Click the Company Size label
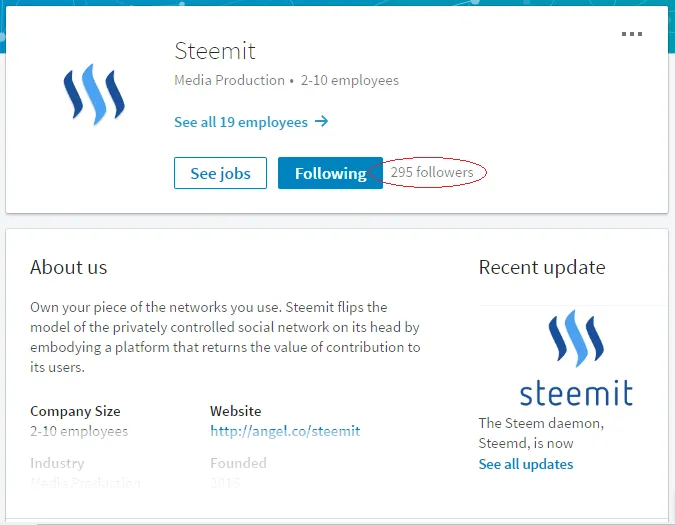The width and height of the screenshot is (675, 525). coord(75,411)
